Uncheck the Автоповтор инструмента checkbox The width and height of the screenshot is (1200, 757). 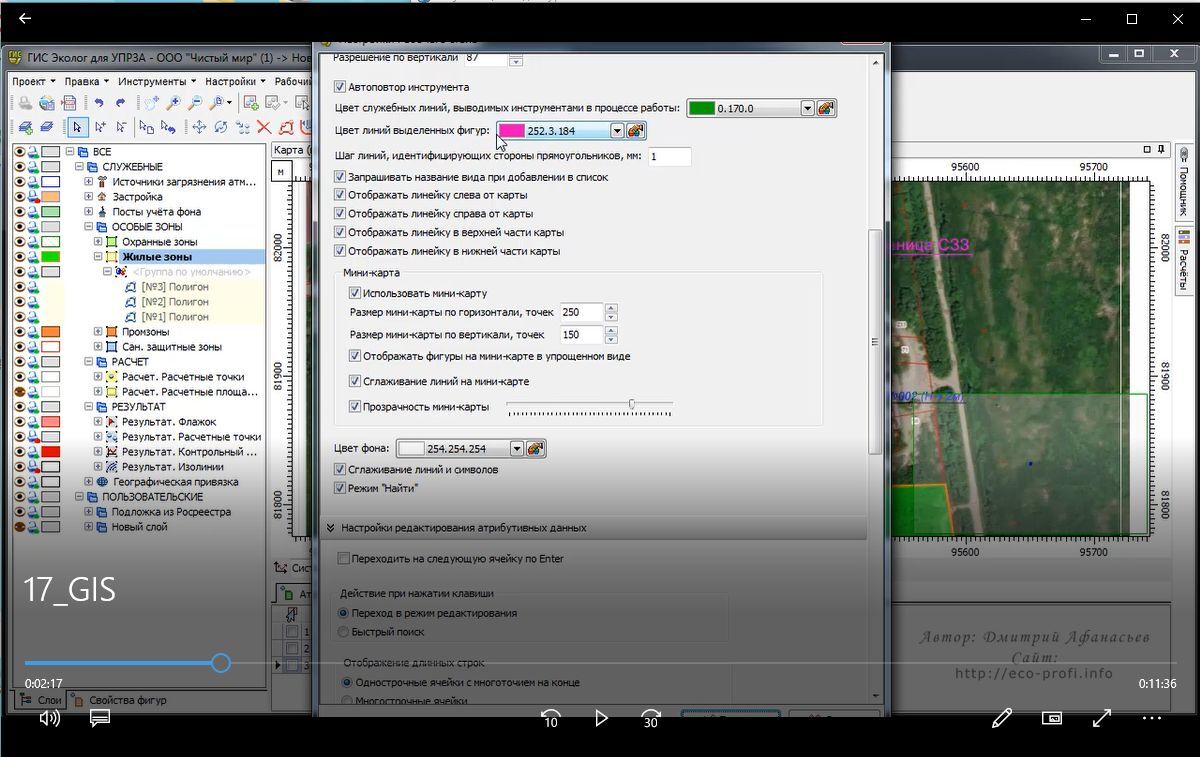click(x=340, y=87)
